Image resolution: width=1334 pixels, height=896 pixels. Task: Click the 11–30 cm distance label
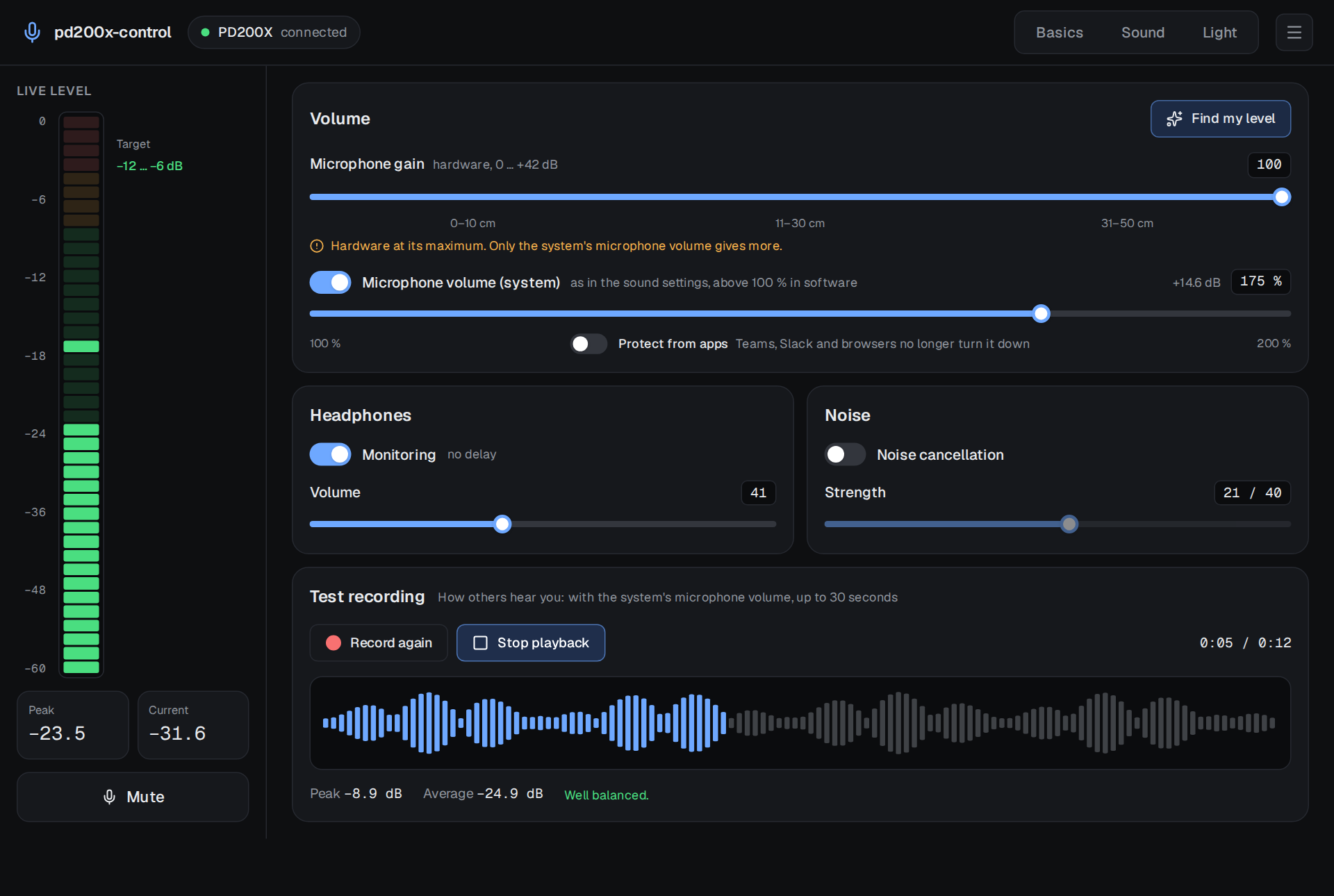click(x=800, y=223)
